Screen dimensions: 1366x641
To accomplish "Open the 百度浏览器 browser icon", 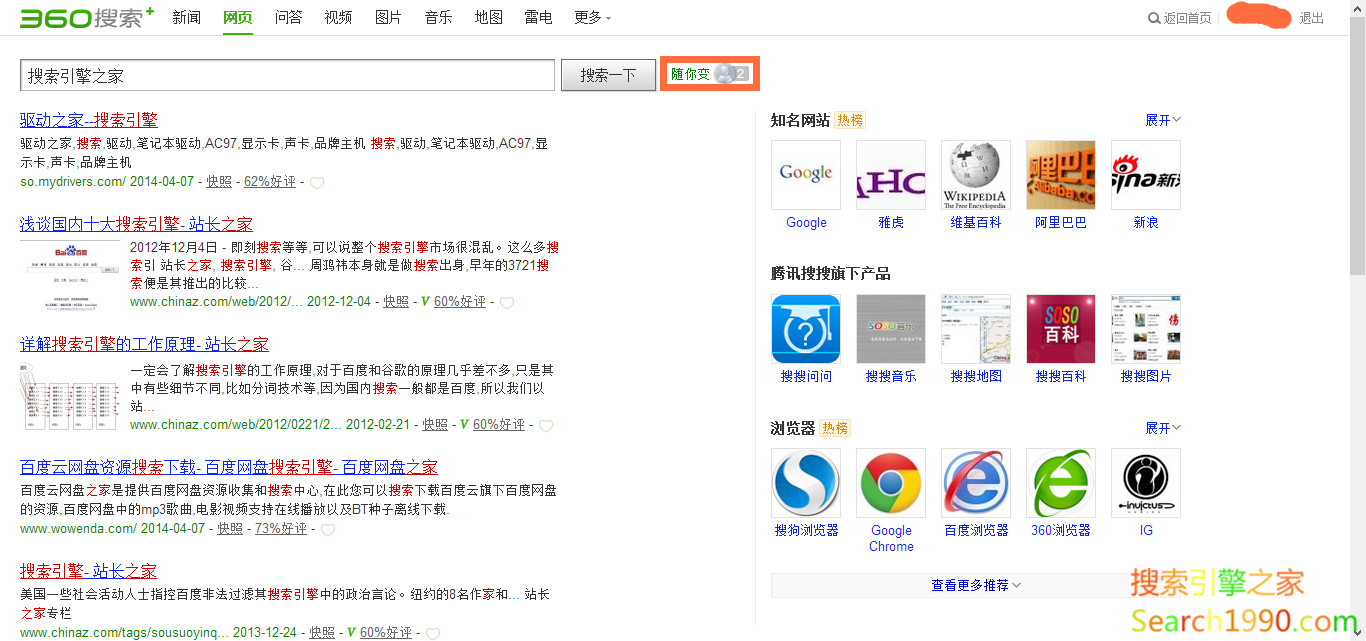I will [976, 483].
